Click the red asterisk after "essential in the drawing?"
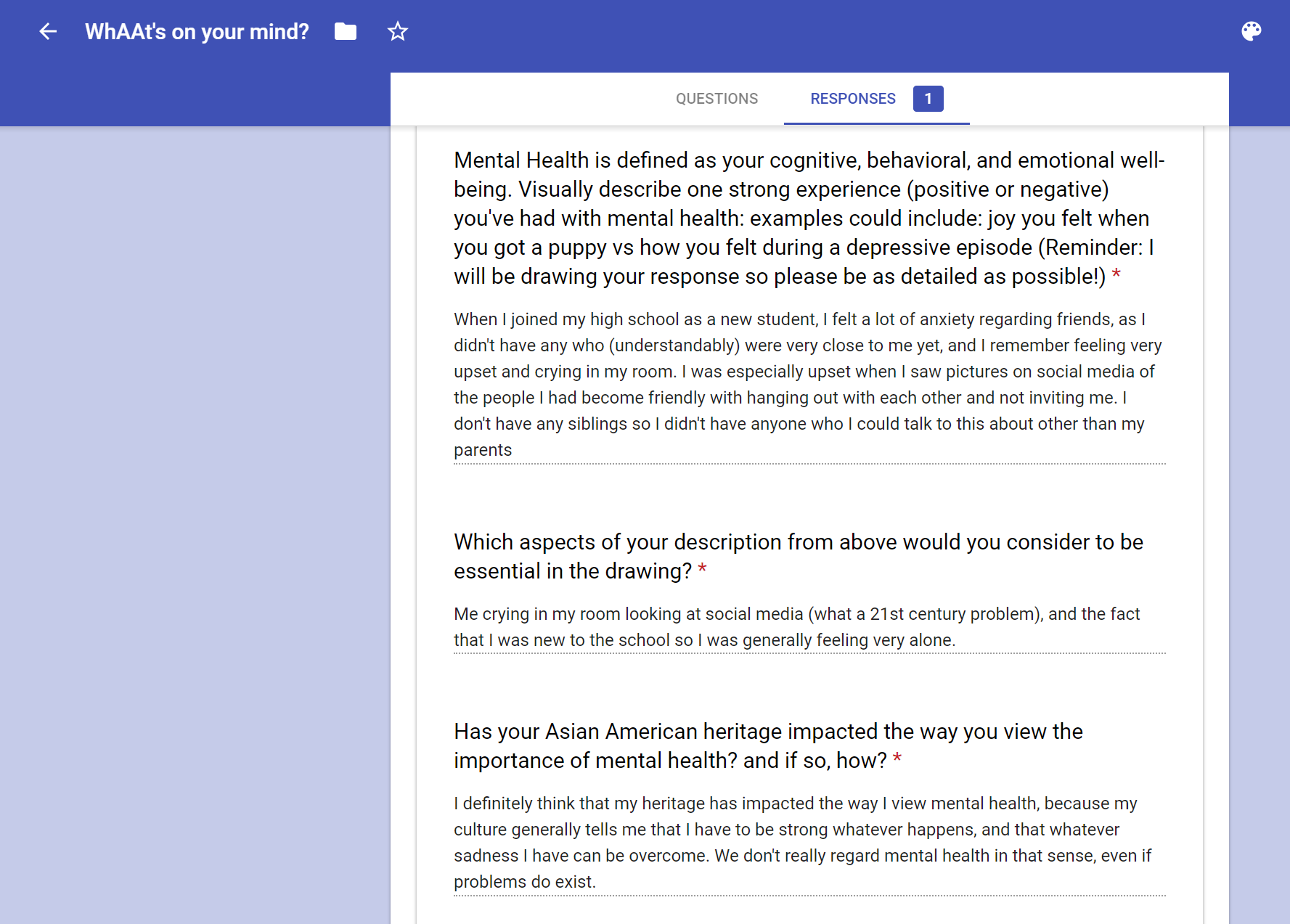The image size is (1290, 924). (702, 570)
